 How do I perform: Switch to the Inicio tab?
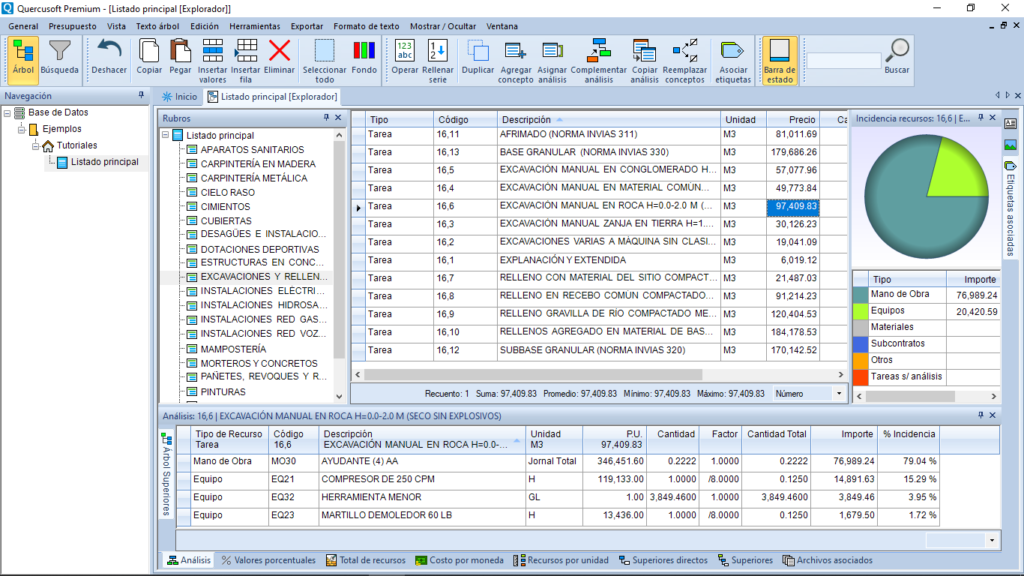tap(180, 97)
